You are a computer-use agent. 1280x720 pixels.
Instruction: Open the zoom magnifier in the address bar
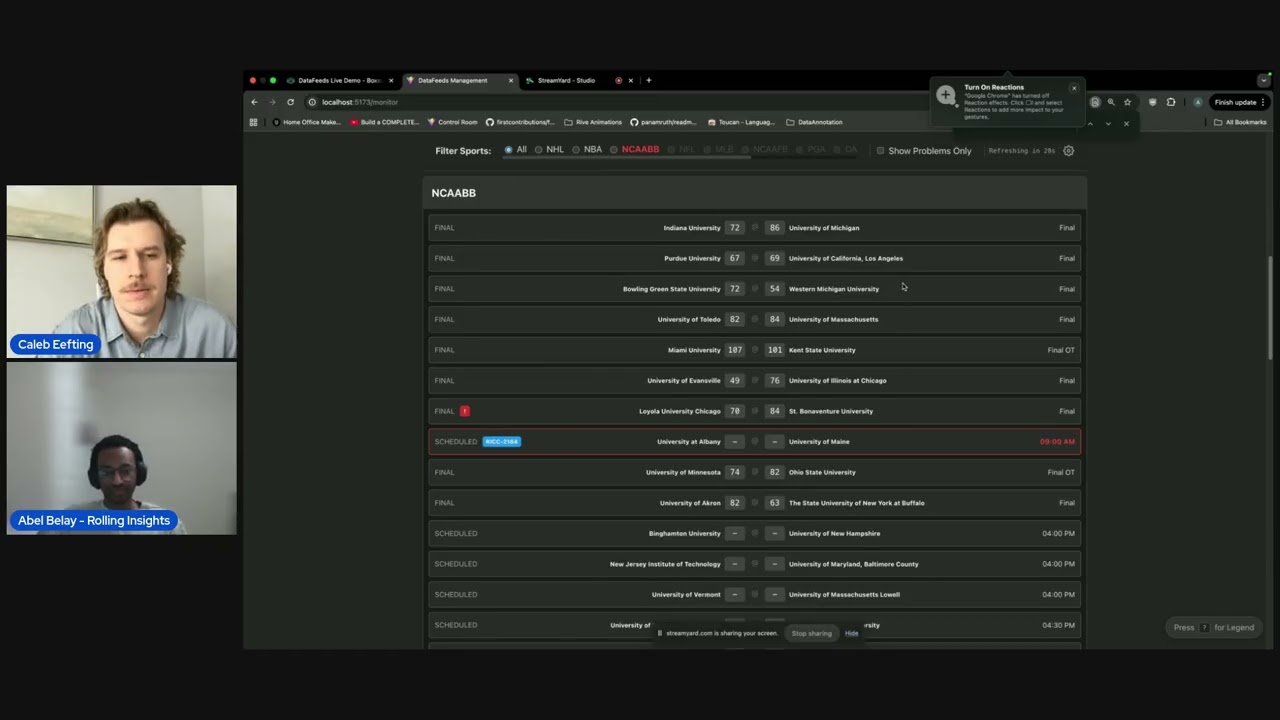coord(1111,102)
